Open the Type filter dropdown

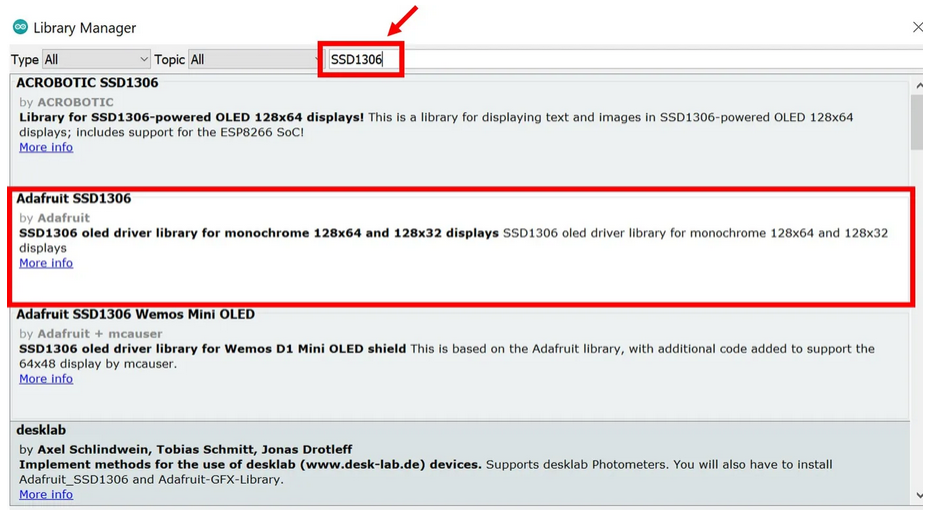coord(96,60)
